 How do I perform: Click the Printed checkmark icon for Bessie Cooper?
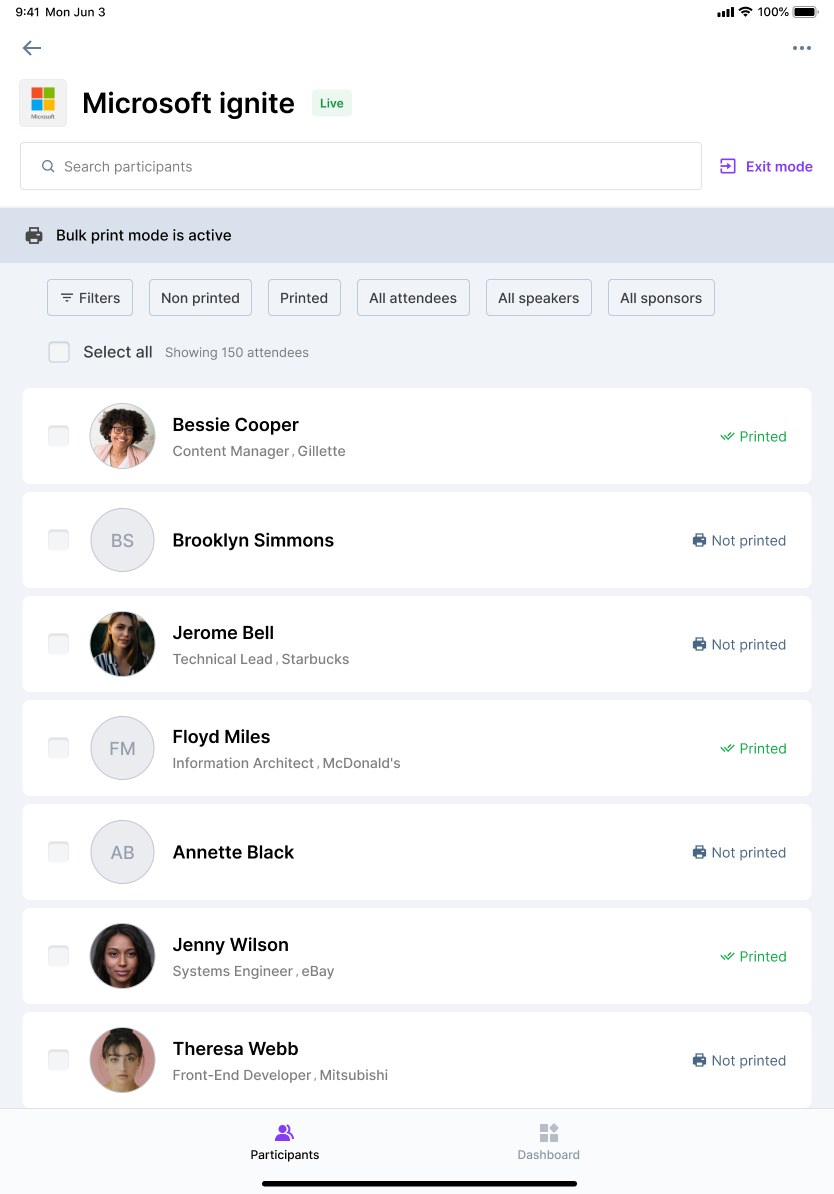point(727,436)
